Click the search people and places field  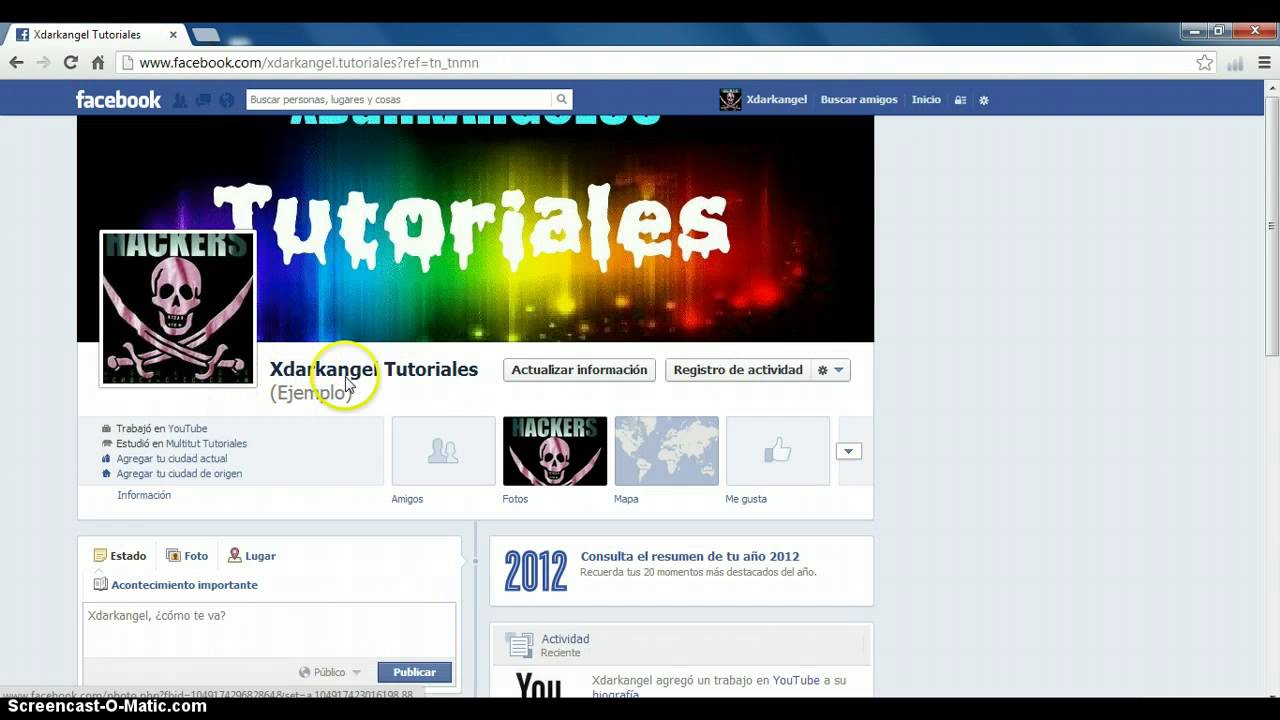(399, 99)
